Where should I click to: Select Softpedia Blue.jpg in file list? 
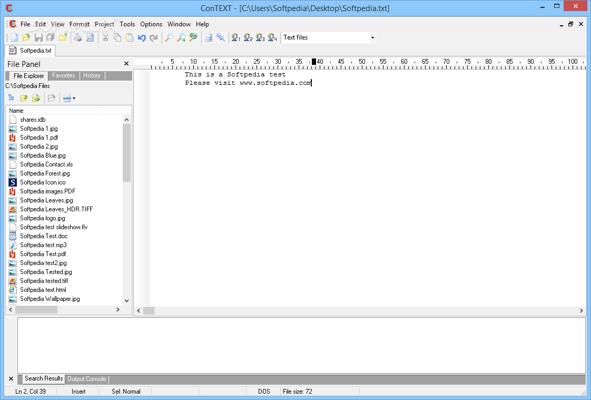point(43,155)
